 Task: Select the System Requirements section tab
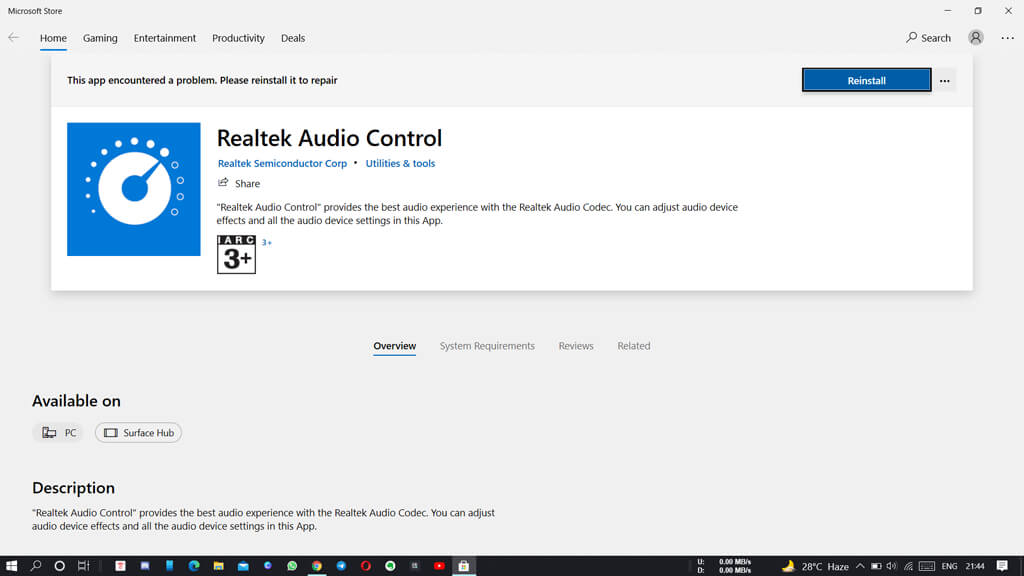pos(487,346)
